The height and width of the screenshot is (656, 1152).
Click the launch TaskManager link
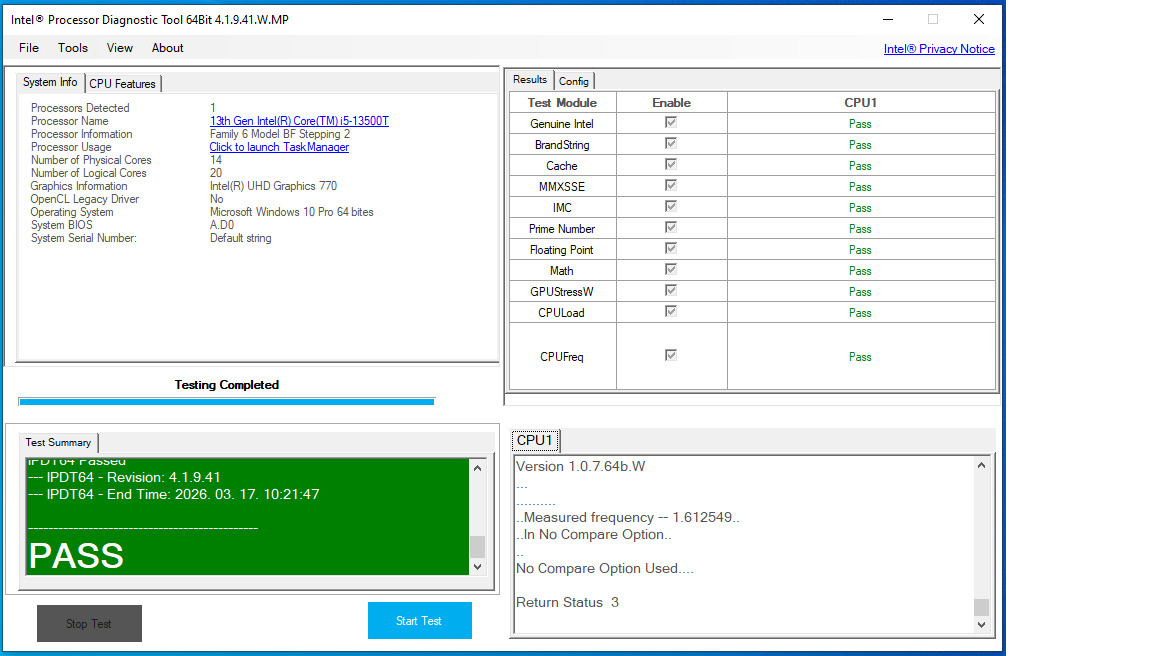279,147
